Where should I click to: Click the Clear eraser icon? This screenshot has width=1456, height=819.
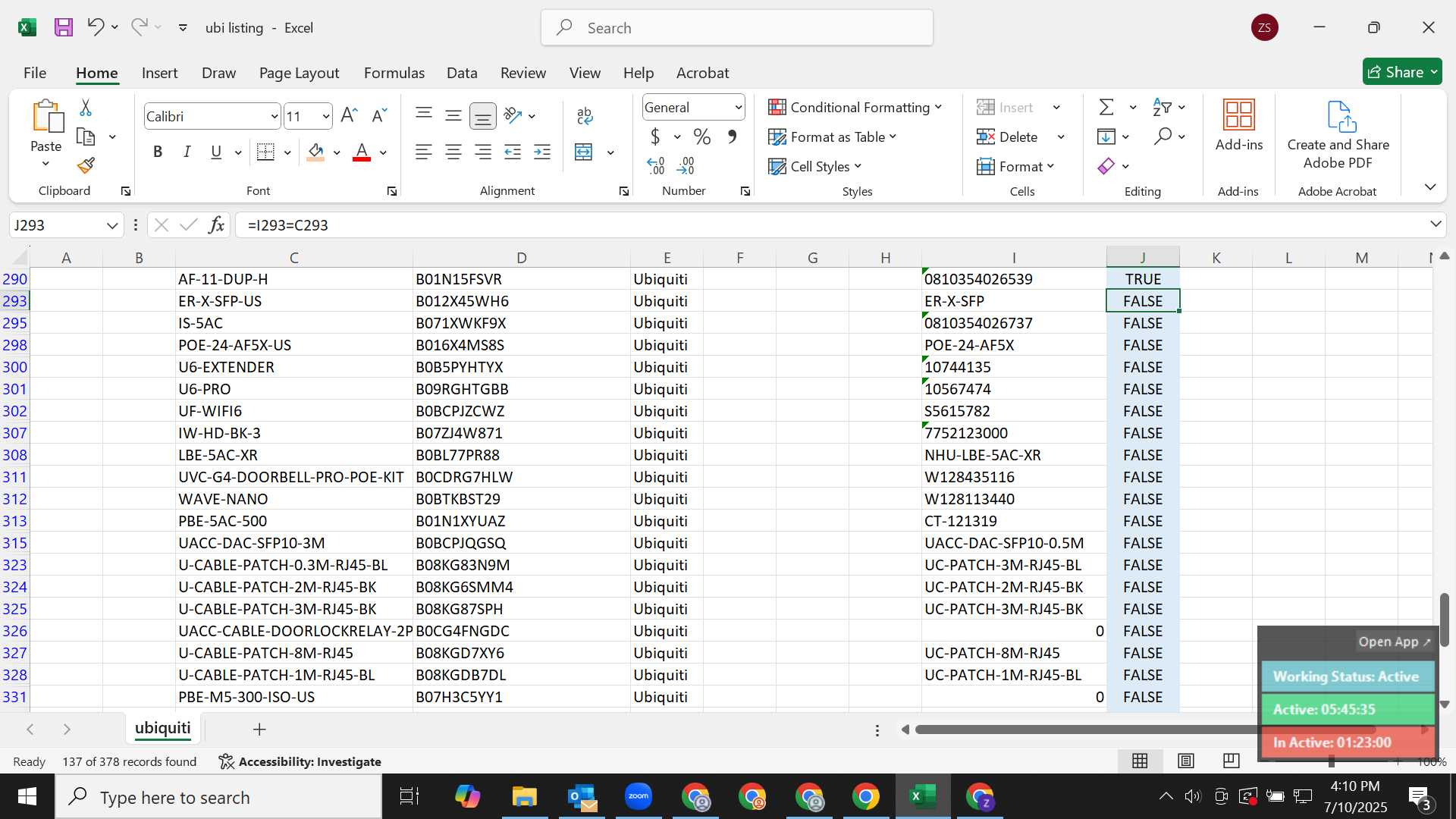[1106, 166]
